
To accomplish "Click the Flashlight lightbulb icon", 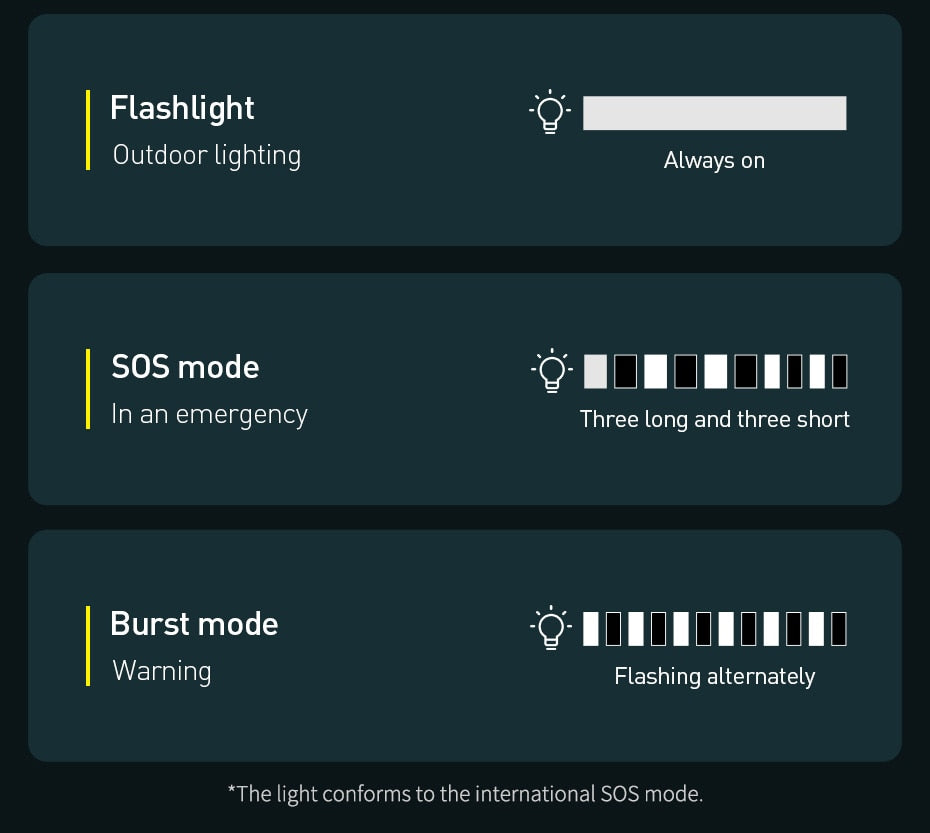I will pos(549,113).
